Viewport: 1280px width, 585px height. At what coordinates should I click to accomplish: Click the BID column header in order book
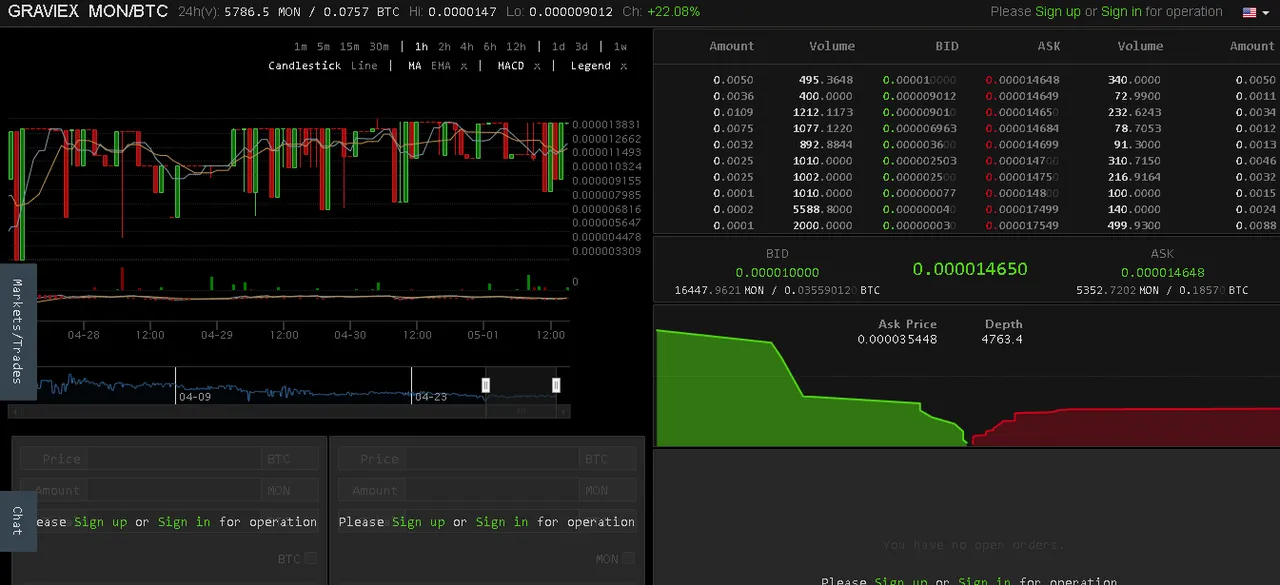click(x=946, y=46)
